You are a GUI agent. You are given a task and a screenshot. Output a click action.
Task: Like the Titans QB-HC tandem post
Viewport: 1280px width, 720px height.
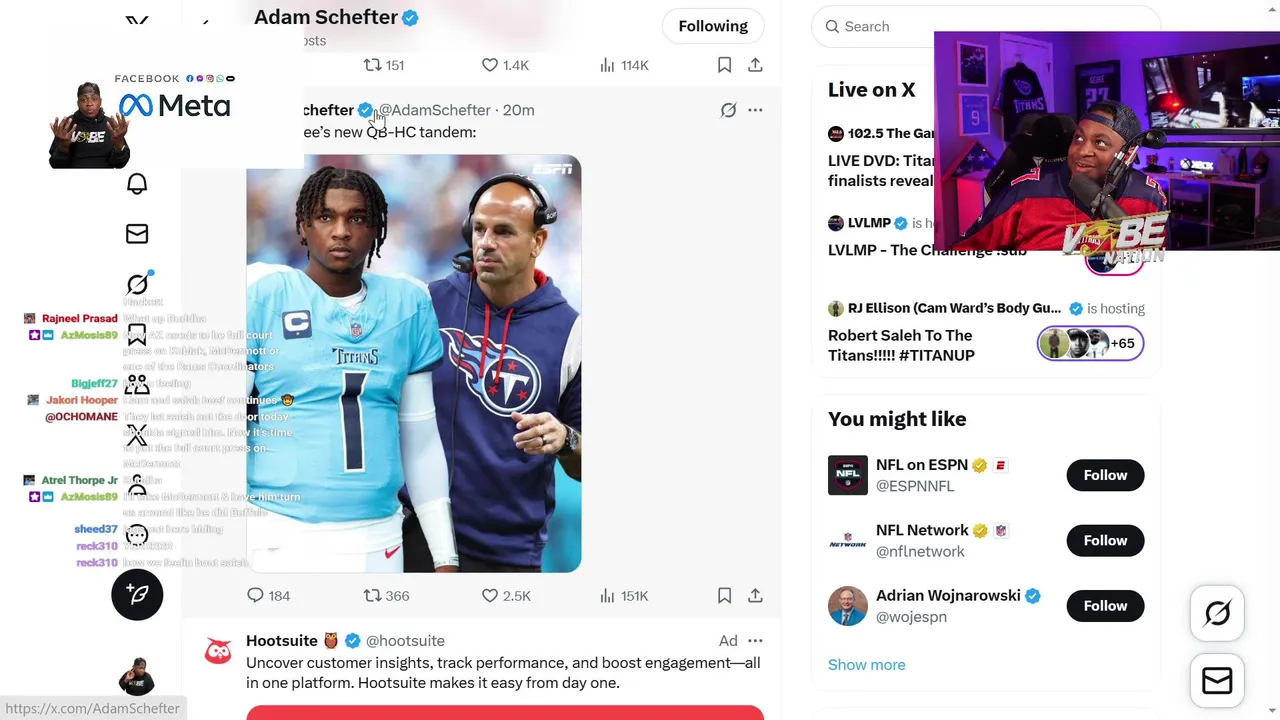pos(506,596)
